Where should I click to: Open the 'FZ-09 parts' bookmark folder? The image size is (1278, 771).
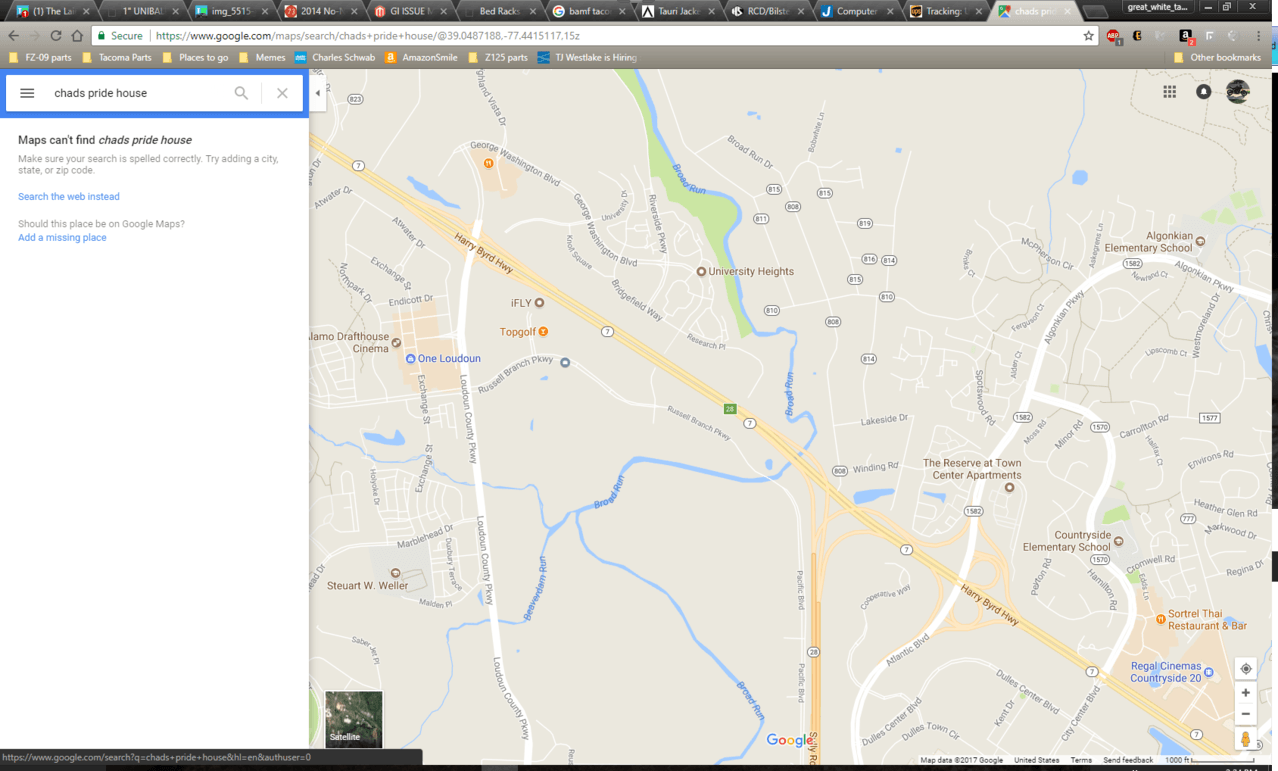(x=40, y=58)
